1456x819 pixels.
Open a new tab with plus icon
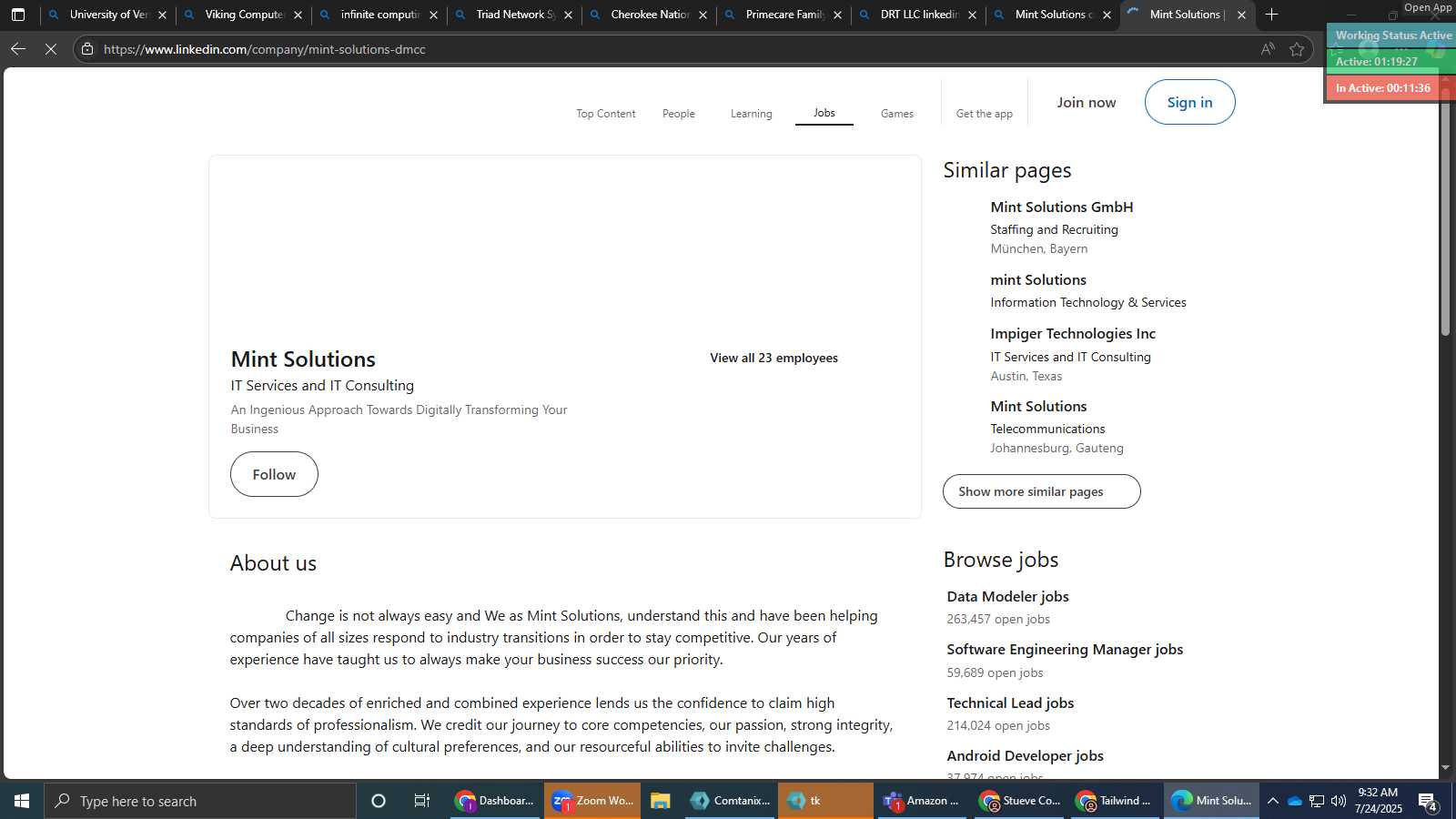(1271, 15)
